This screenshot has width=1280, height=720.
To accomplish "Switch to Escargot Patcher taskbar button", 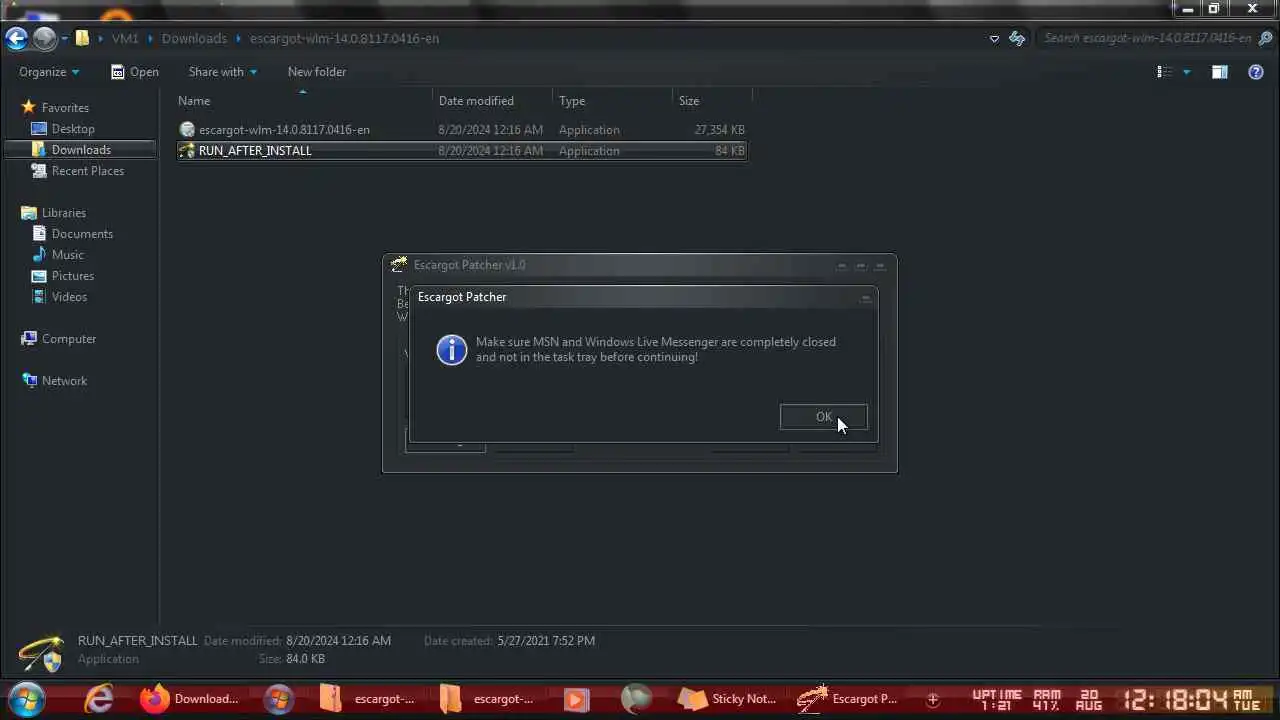I will tap(848, 698).
